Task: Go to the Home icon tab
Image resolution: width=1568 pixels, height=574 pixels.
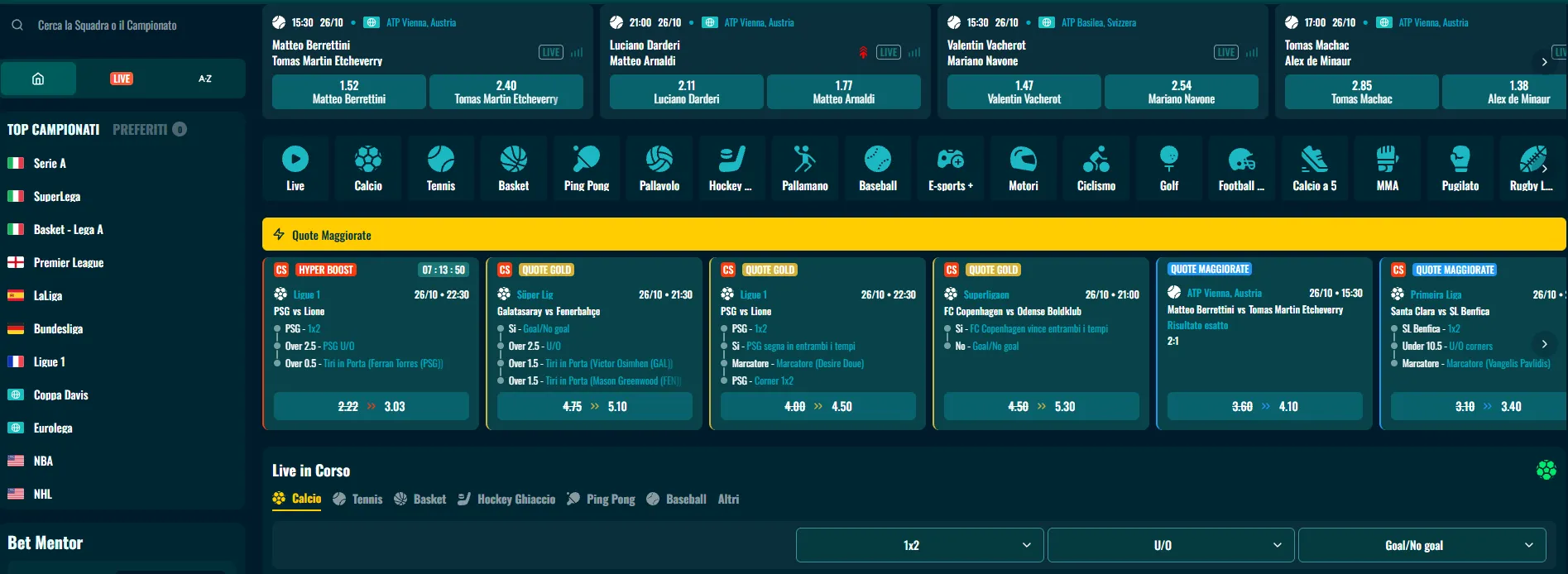Action: [38, 79]
